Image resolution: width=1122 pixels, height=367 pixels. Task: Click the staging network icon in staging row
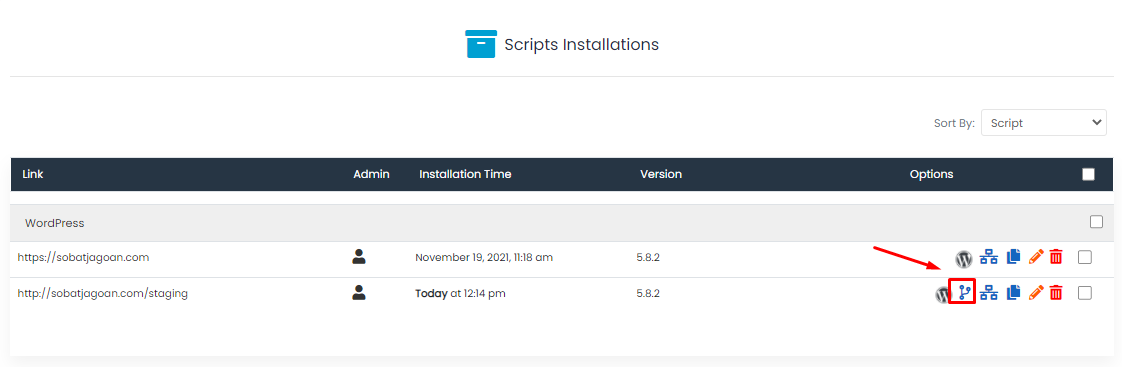coord(989,293)
